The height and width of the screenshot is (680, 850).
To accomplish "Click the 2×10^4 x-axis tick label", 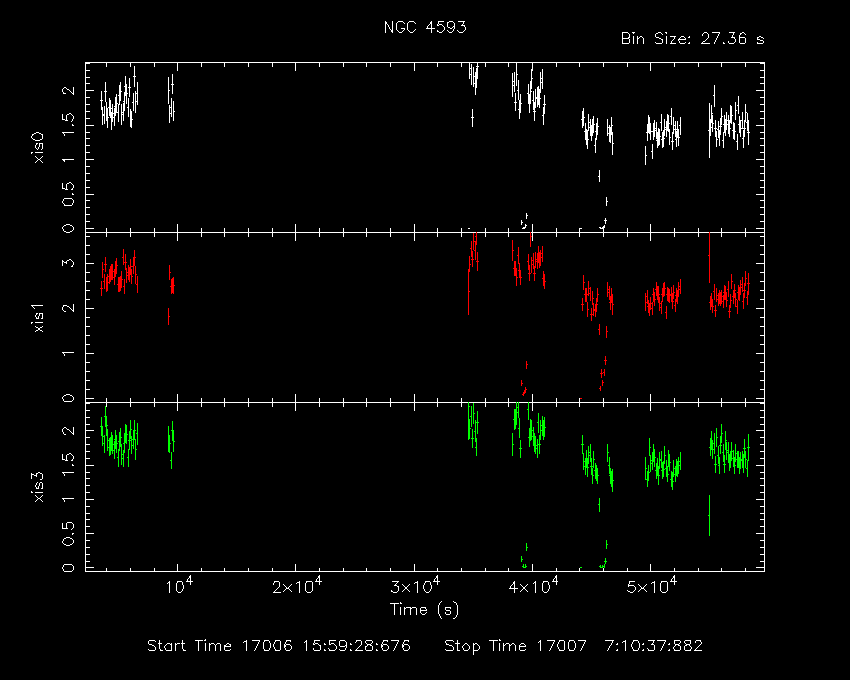I will click(297, 585).
